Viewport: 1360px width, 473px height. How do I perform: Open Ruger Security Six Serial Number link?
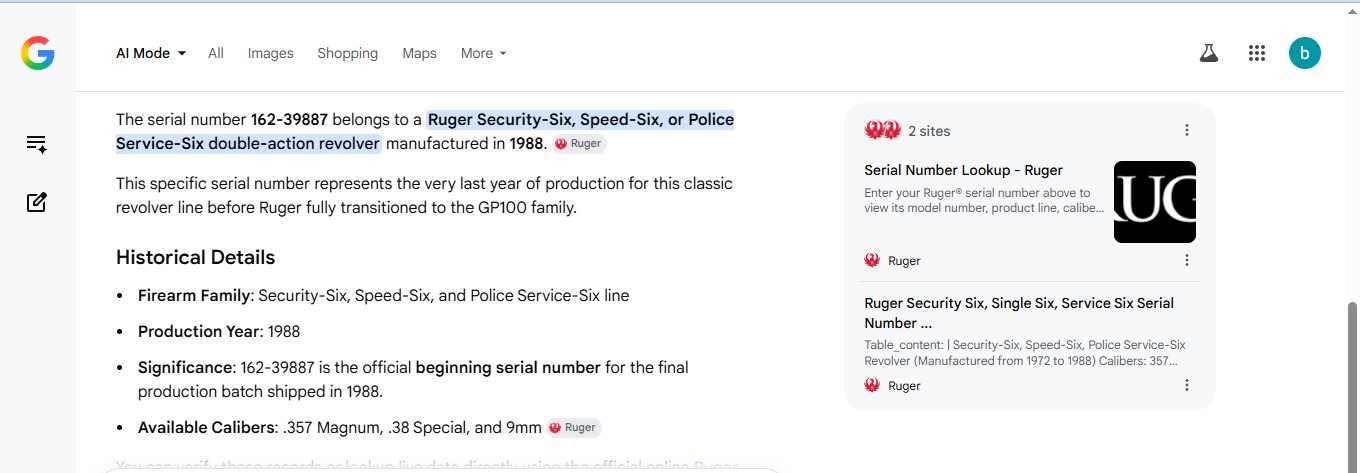[x=1019, y=313]
